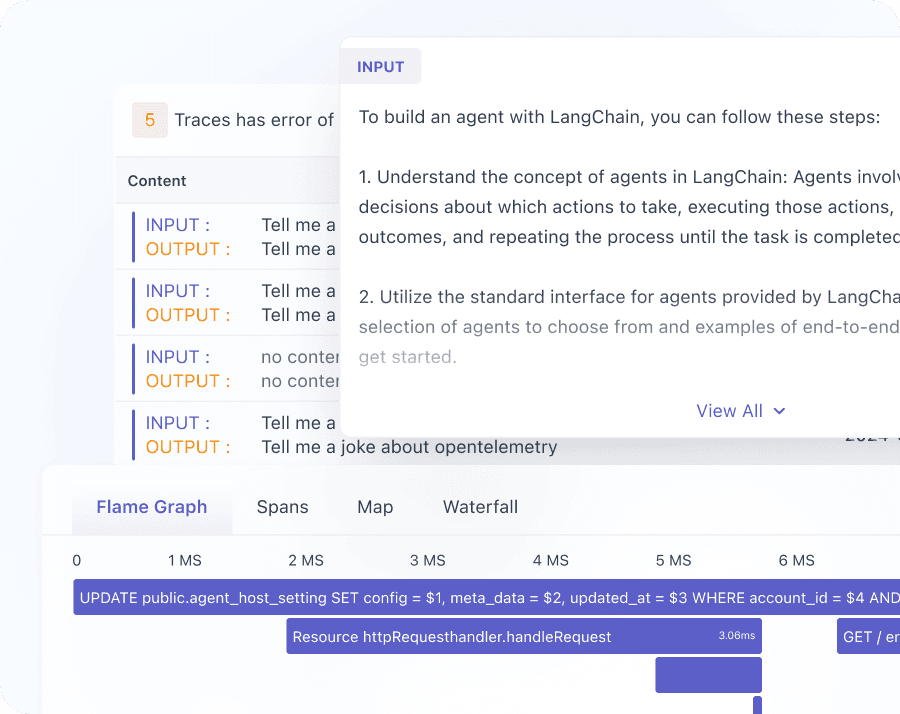Click the 0 timeline origin label
This screenshot has height=714, width=900.
[x=77, y=560]
